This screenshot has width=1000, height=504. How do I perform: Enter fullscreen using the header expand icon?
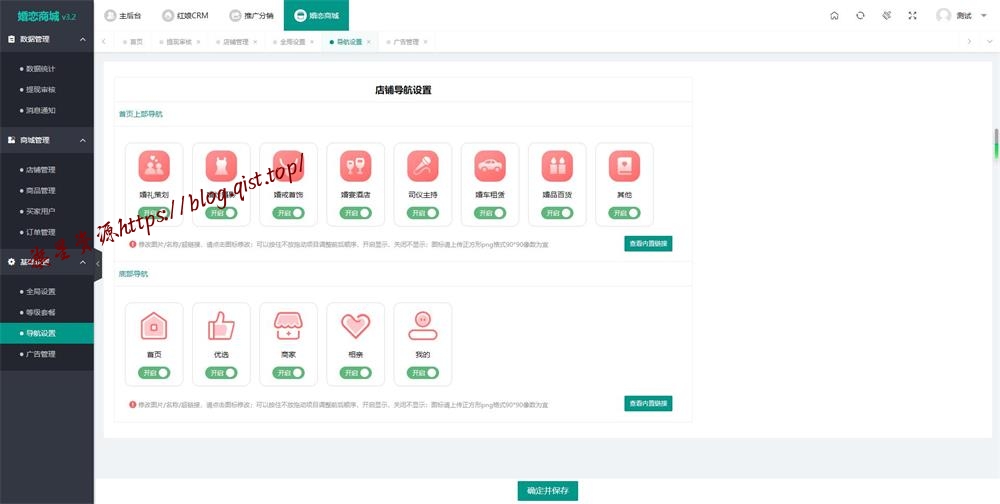[912, 15]
